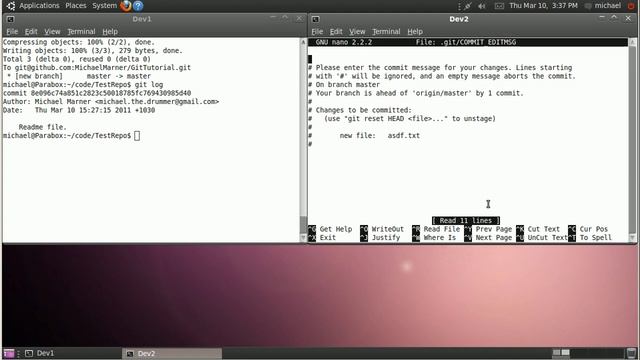
Task: Click the Dev1 scrollbar up arrow
Action: coord(303,42)
